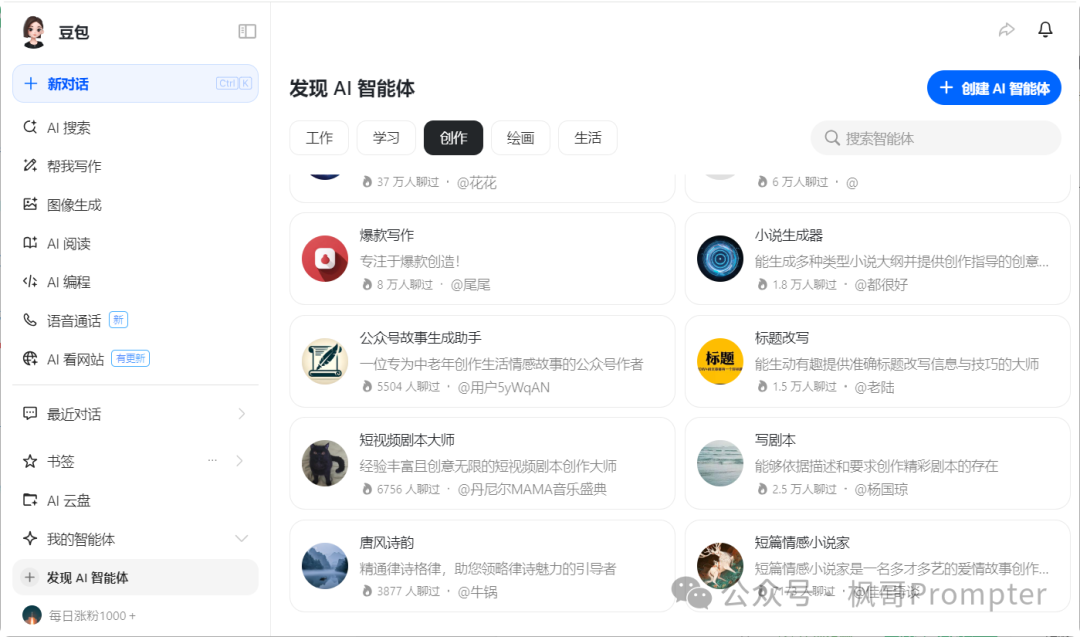Switch to the 学习 tab

tap(386, 138)
